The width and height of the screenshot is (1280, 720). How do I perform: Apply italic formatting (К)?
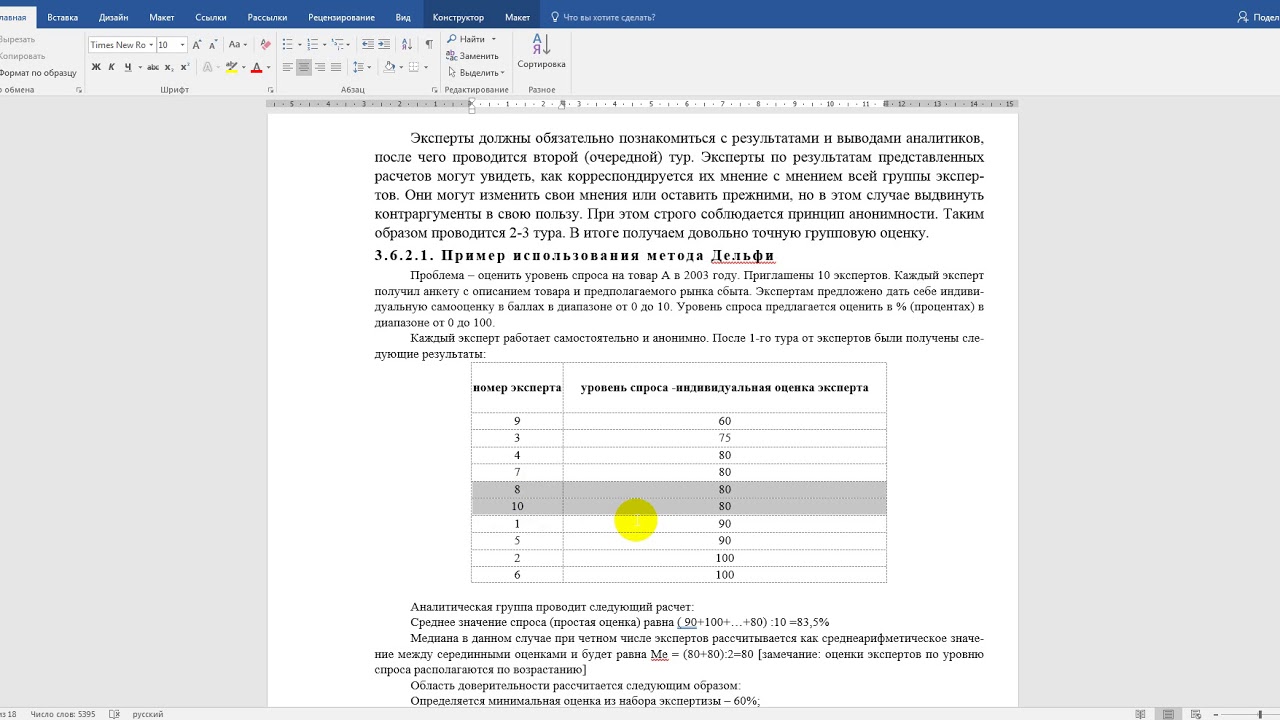tap(112, 67)
